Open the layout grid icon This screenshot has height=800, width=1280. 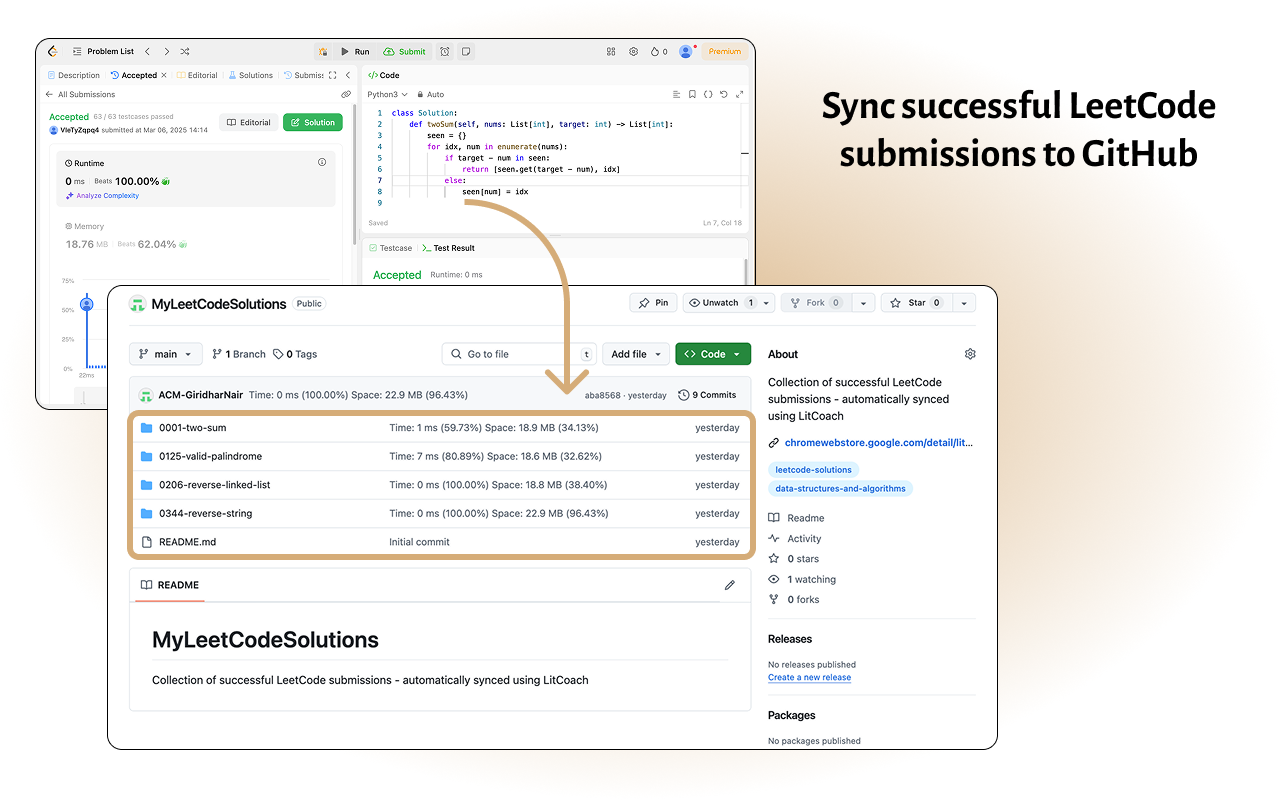click(611, 51)
